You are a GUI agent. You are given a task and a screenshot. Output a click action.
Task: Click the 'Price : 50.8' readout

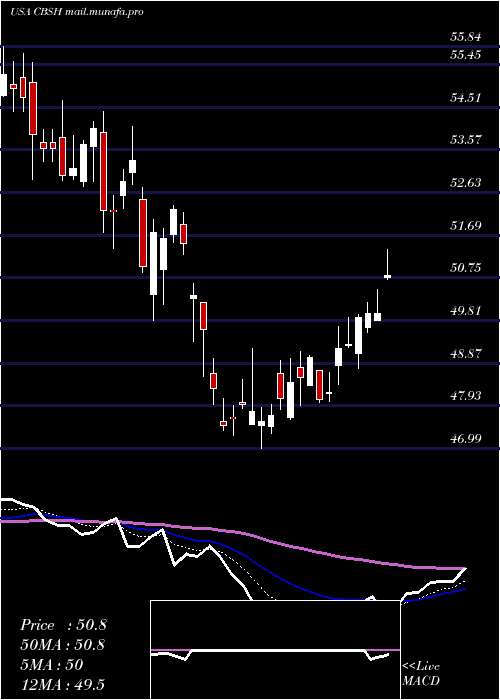[x=63, y=625]
